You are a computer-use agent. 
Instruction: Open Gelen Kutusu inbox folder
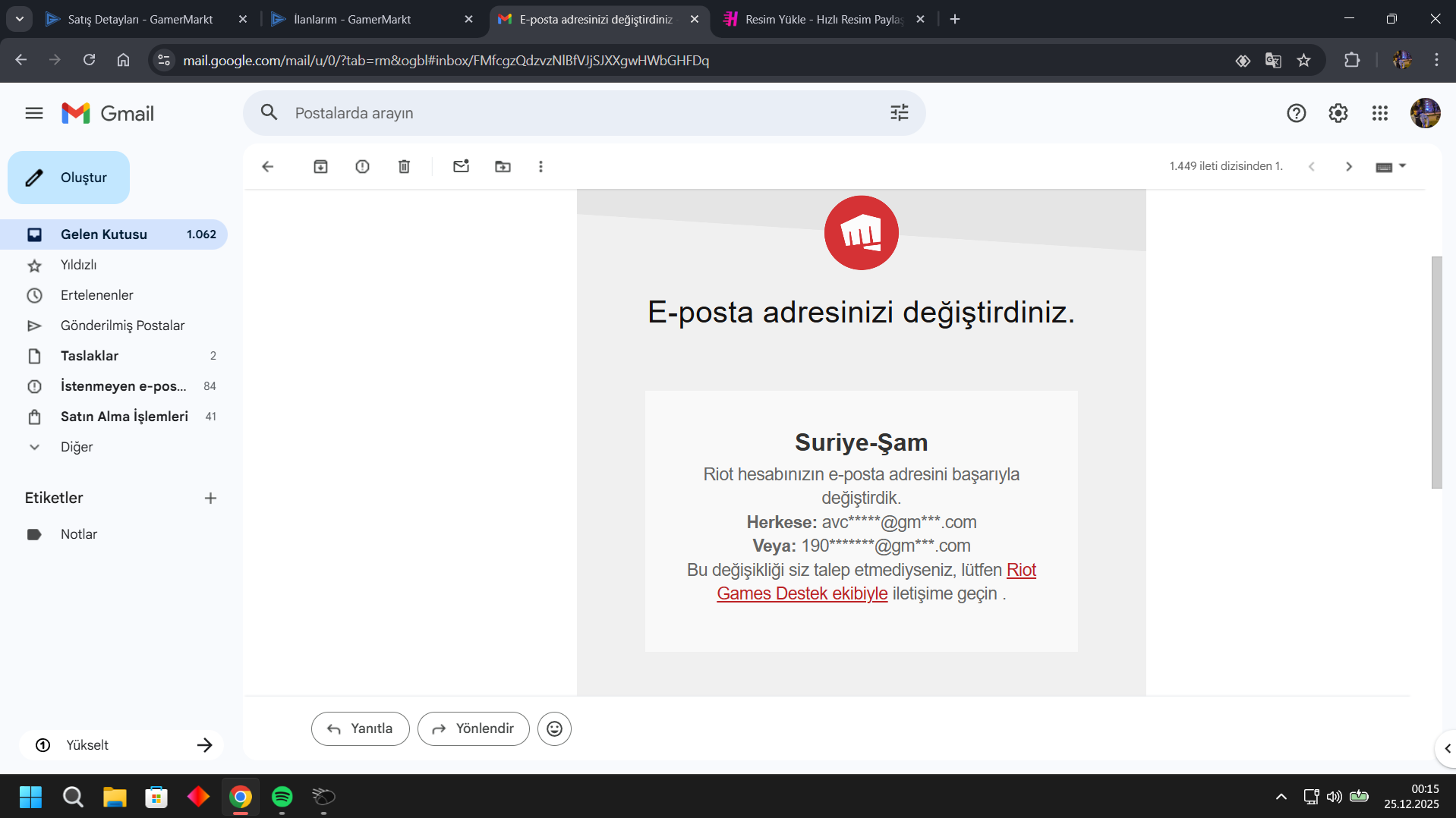tap(114, 234)
